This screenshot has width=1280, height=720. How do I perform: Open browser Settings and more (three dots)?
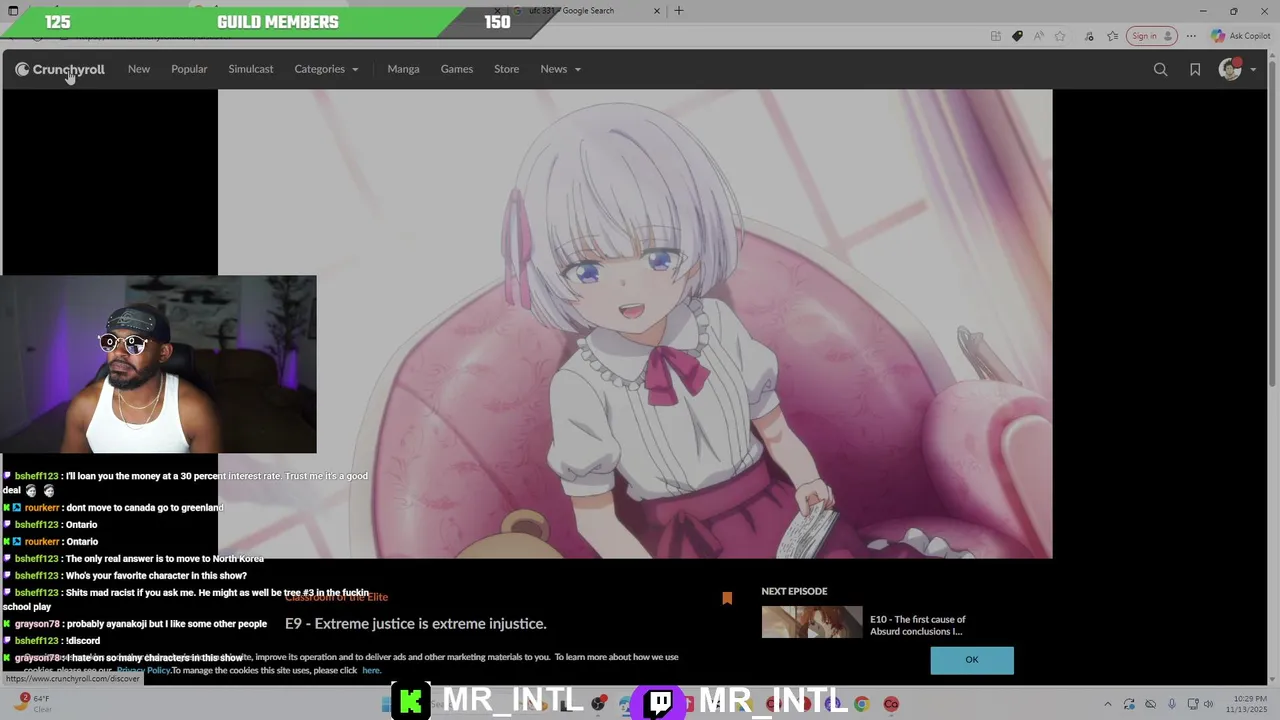pyautogui.click(x=1191, y=36)
